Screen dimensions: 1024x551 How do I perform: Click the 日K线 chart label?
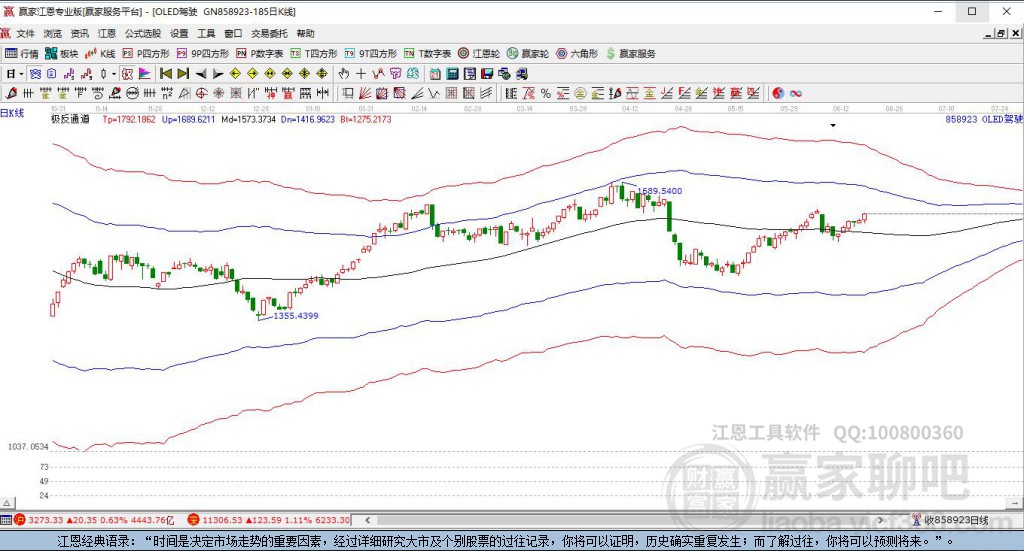pos(12,113)
